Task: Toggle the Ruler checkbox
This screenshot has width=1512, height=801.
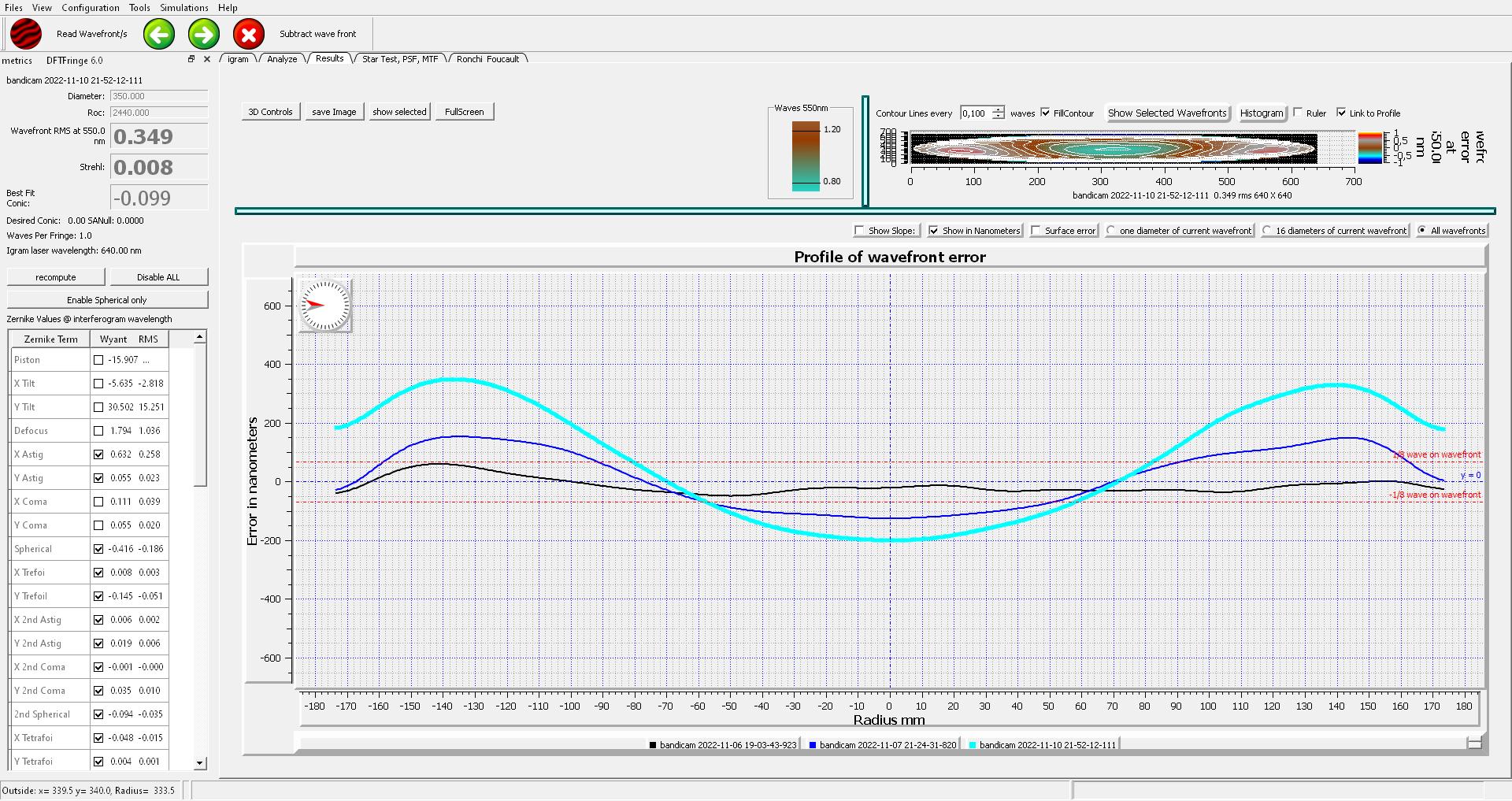Action: (x=1299, y=113)
